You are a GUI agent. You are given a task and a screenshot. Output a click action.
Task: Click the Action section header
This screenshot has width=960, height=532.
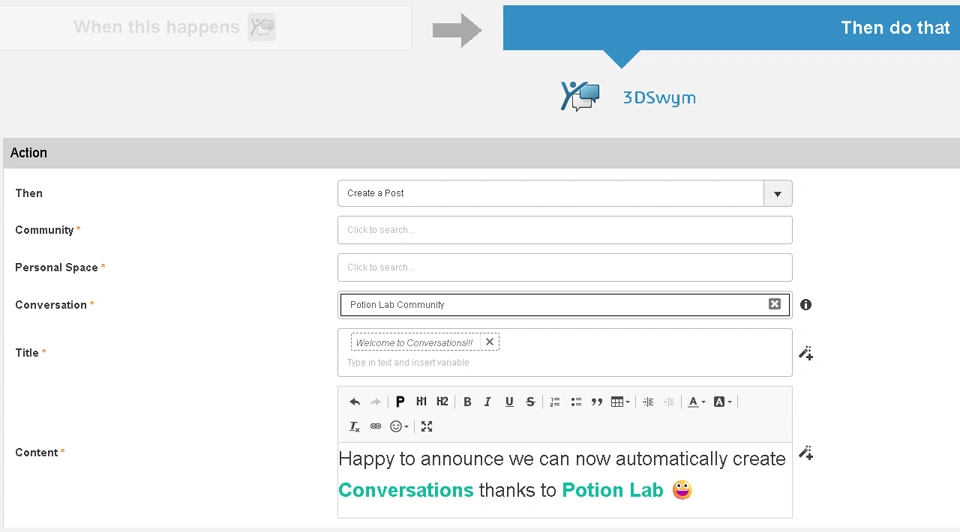point(481,153)
